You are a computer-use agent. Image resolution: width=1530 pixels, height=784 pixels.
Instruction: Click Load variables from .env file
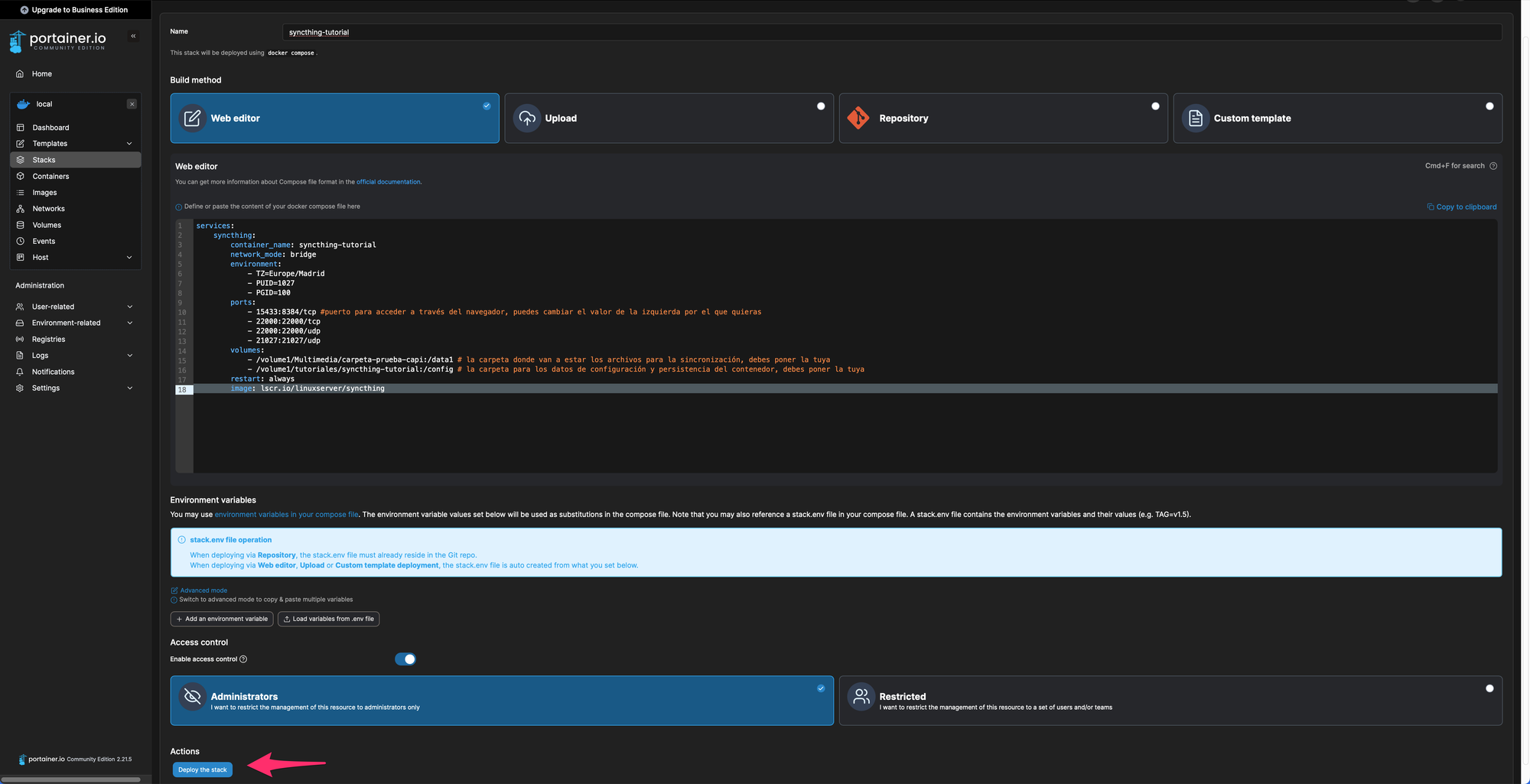pyautogui.click(x=328, y=619)
